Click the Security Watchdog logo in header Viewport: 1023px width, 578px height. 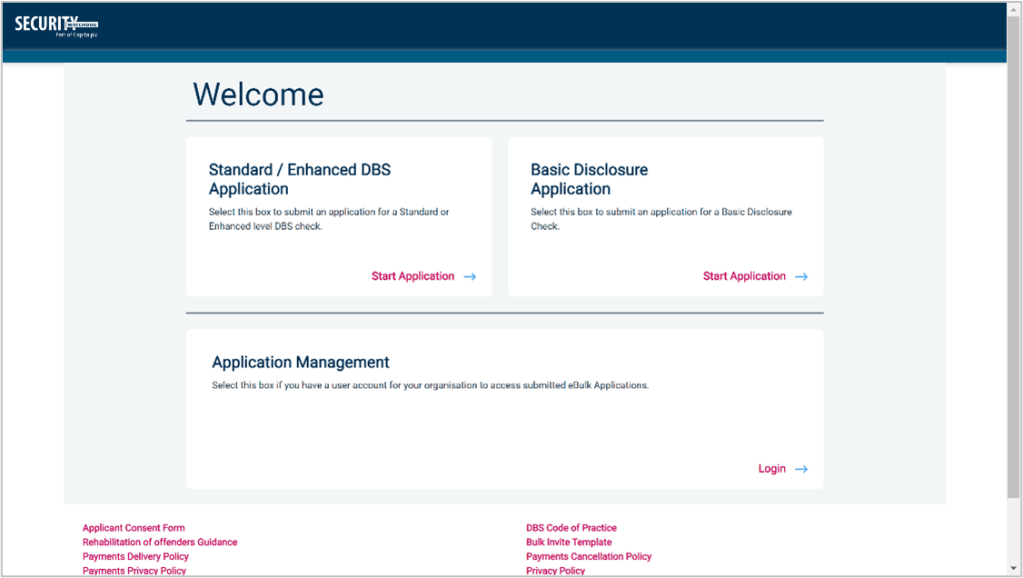[56, 27]
